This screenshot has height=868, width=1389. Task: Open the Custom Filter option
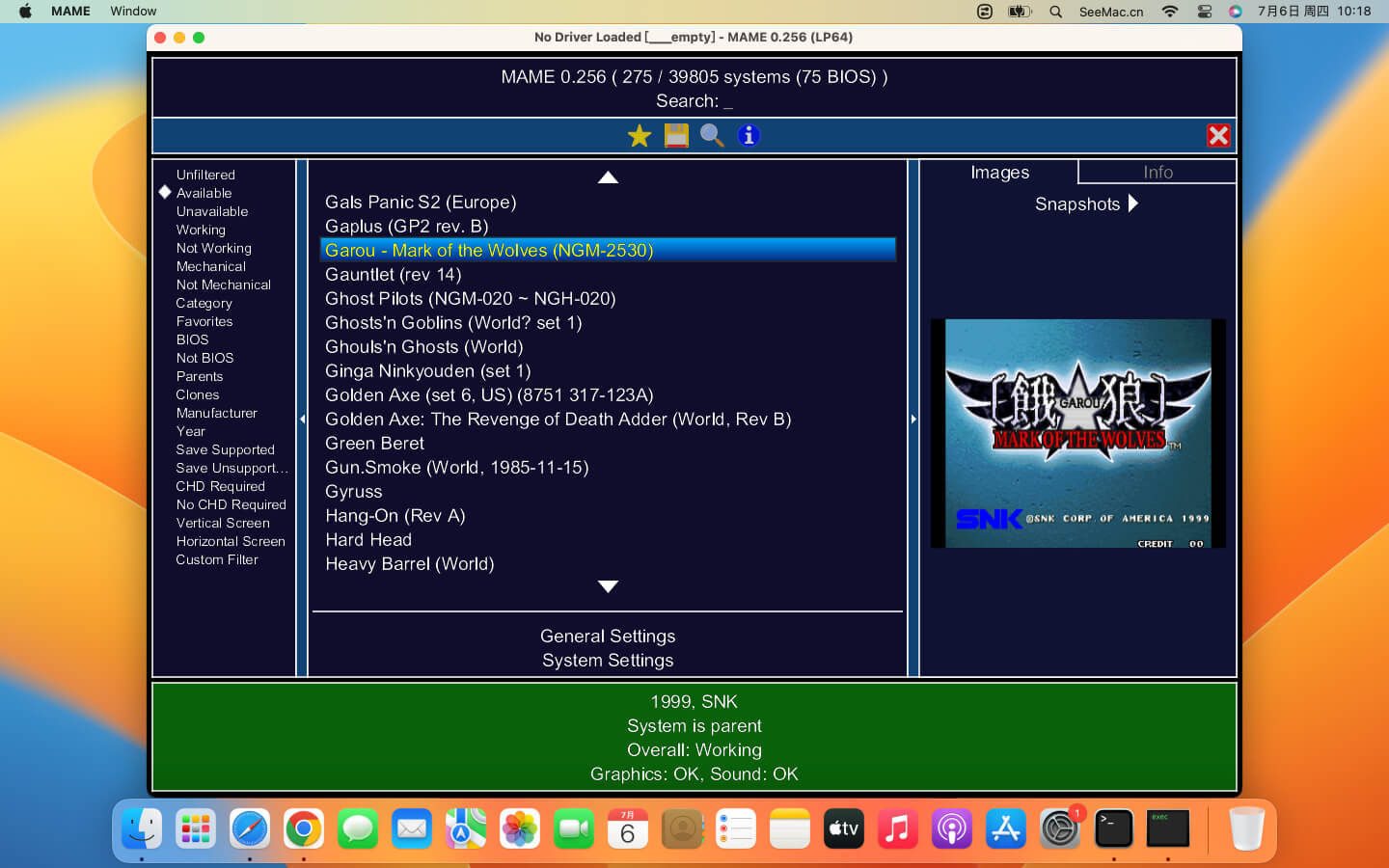217,559
